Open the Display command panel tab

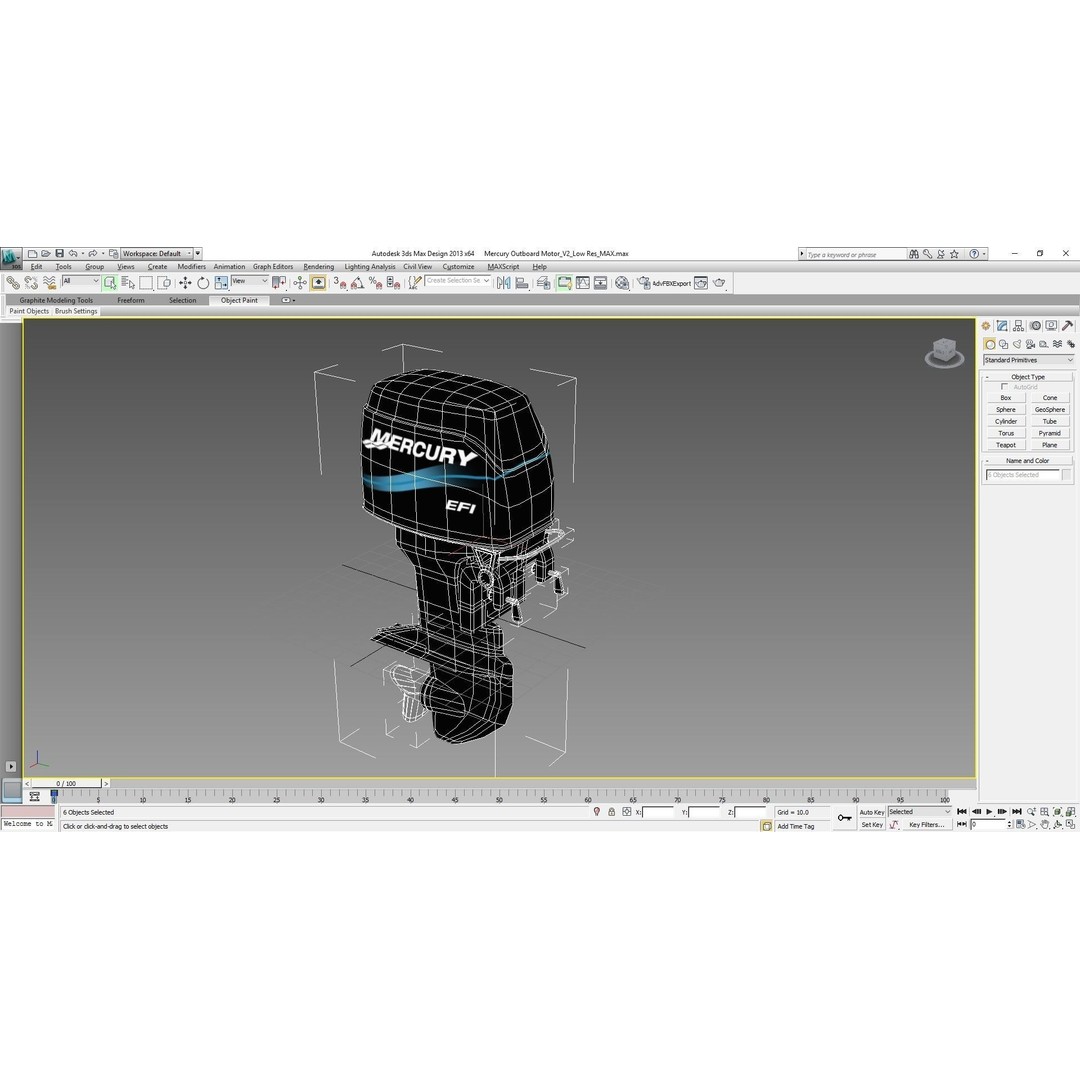pos(1051,326)
